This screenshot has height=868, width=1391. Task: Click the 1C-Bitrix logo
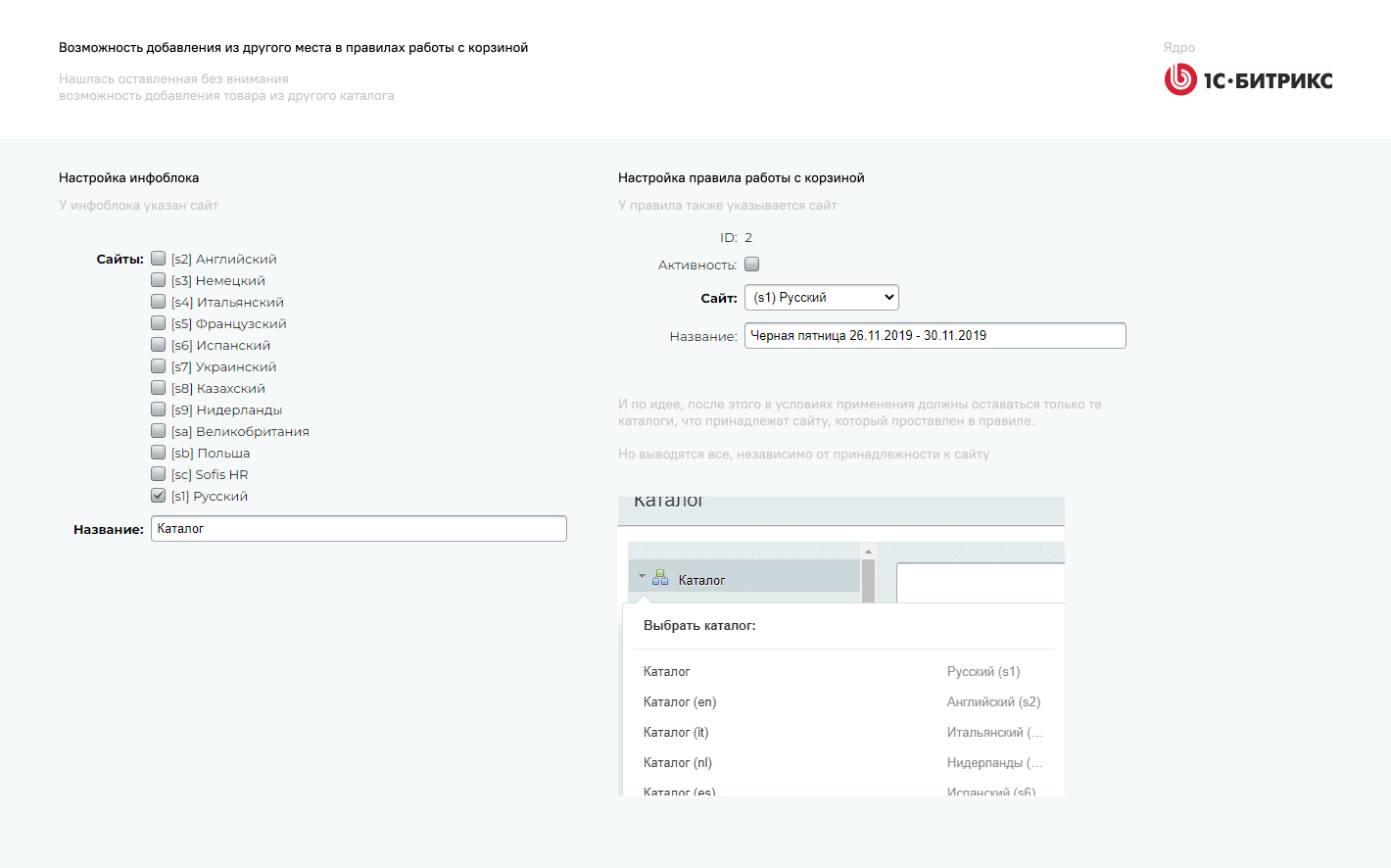[x=1248, y=79]
